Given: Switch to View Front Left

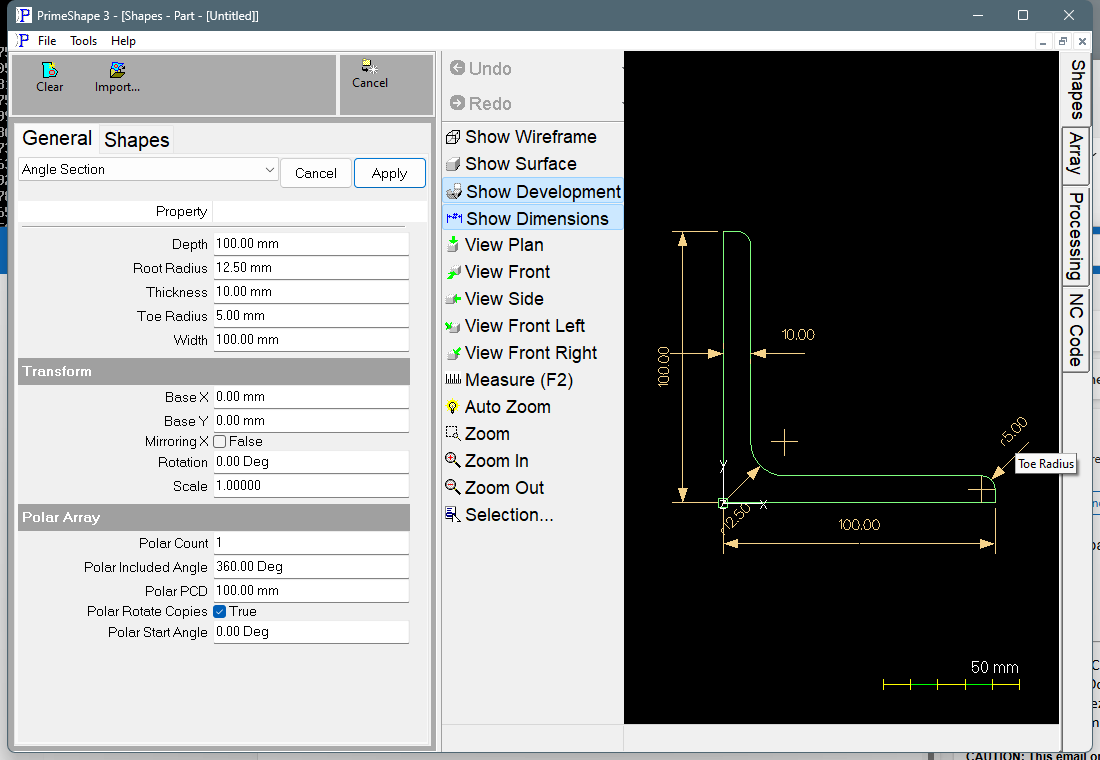Looking at the screenshot, I should coord(515,326).
